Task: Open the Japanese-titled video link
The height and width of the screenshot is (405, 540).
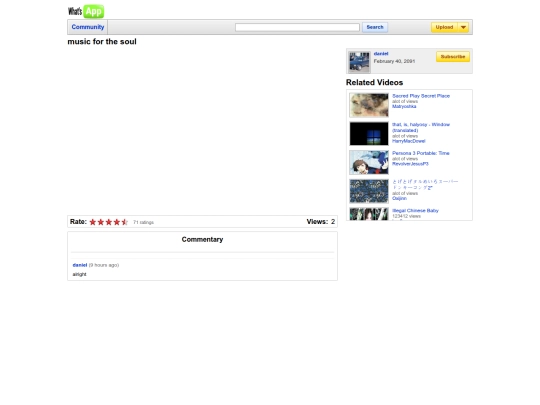Action: [425, 184]
